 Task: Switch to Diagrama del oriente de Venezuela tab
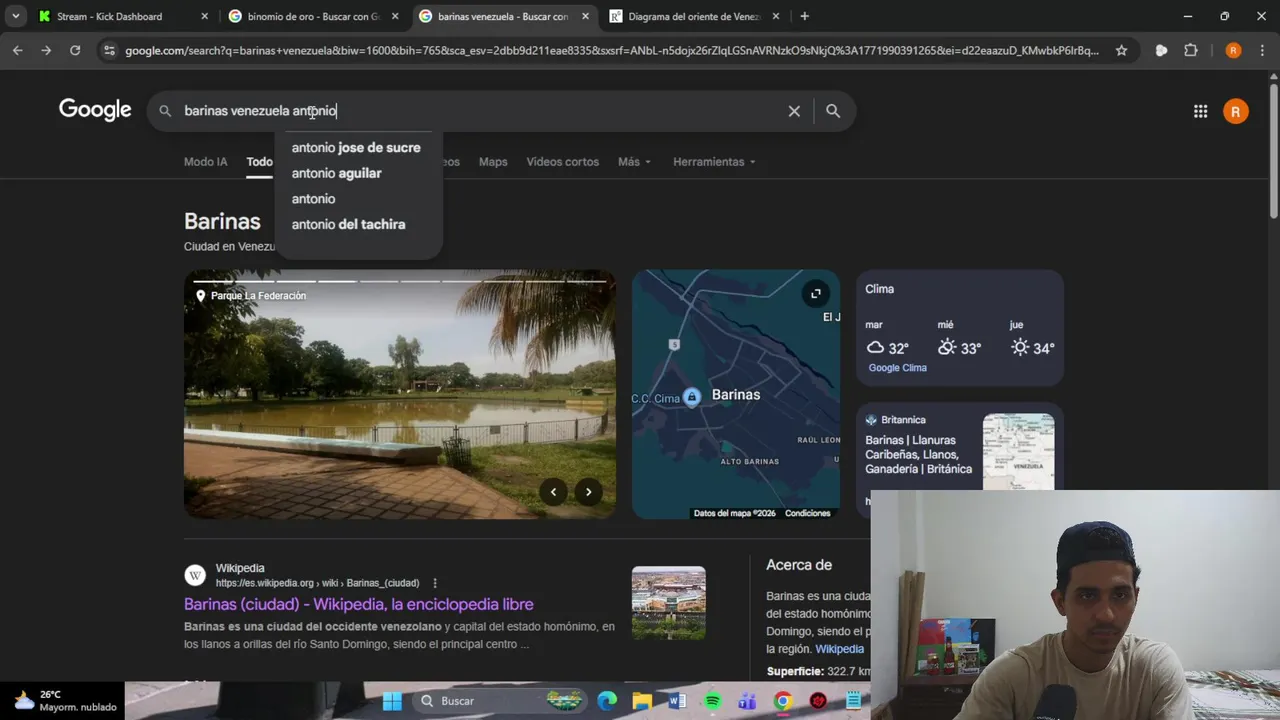(x=693, y=16)
